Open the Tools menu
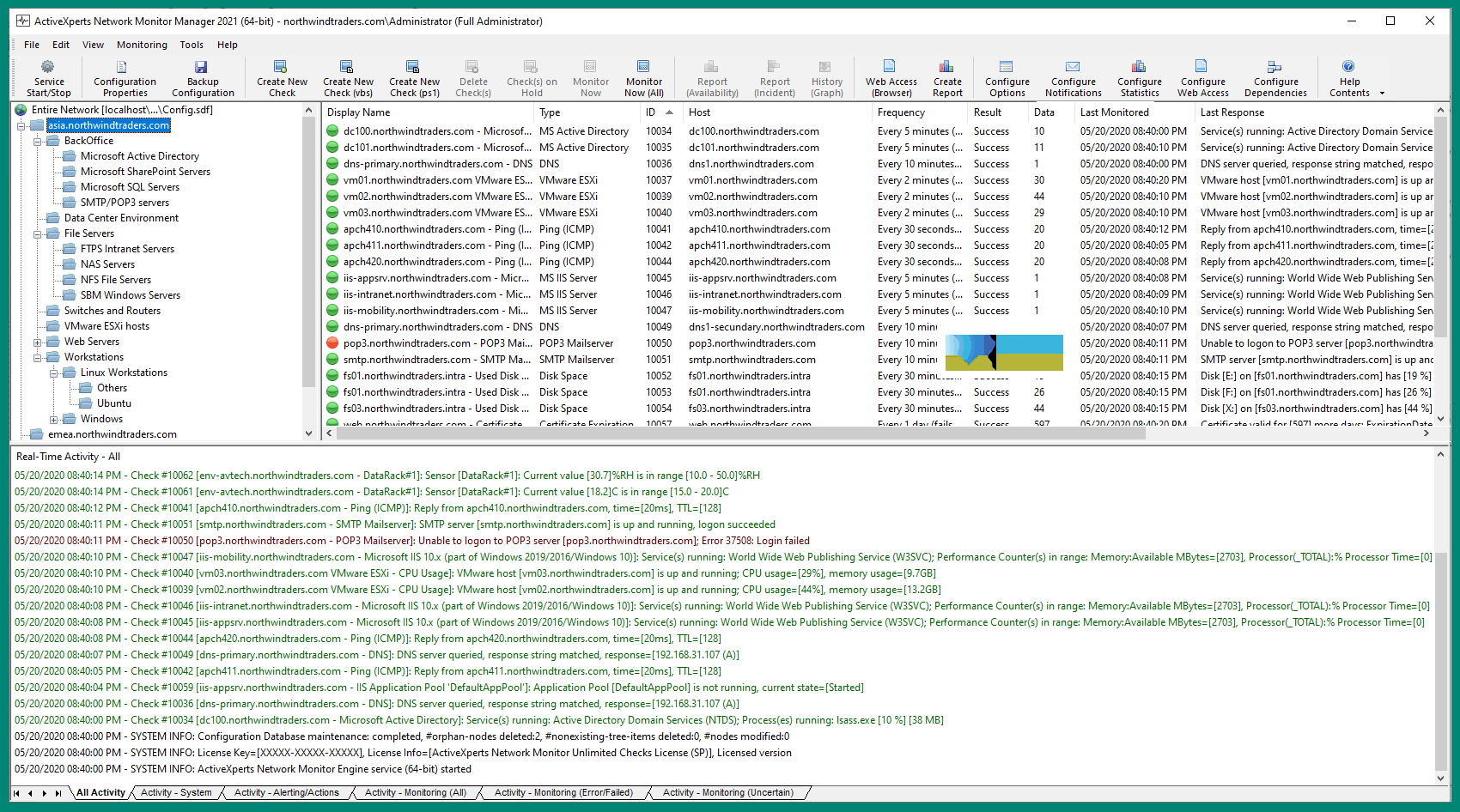Screen dimensions: 1460x812 click(192, 45)
